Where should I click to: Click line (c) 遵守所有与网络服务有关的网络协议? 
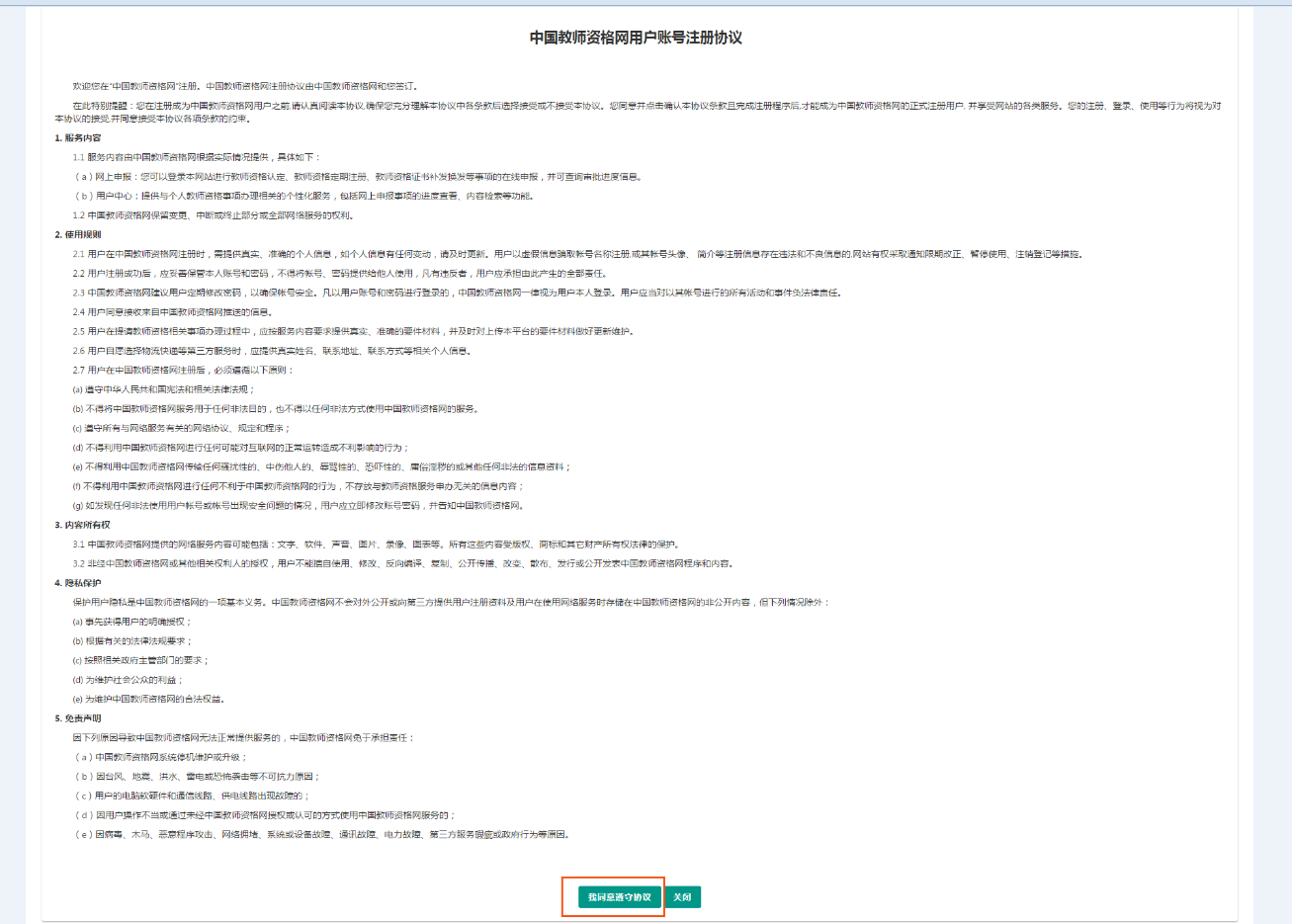click(182, 428)
